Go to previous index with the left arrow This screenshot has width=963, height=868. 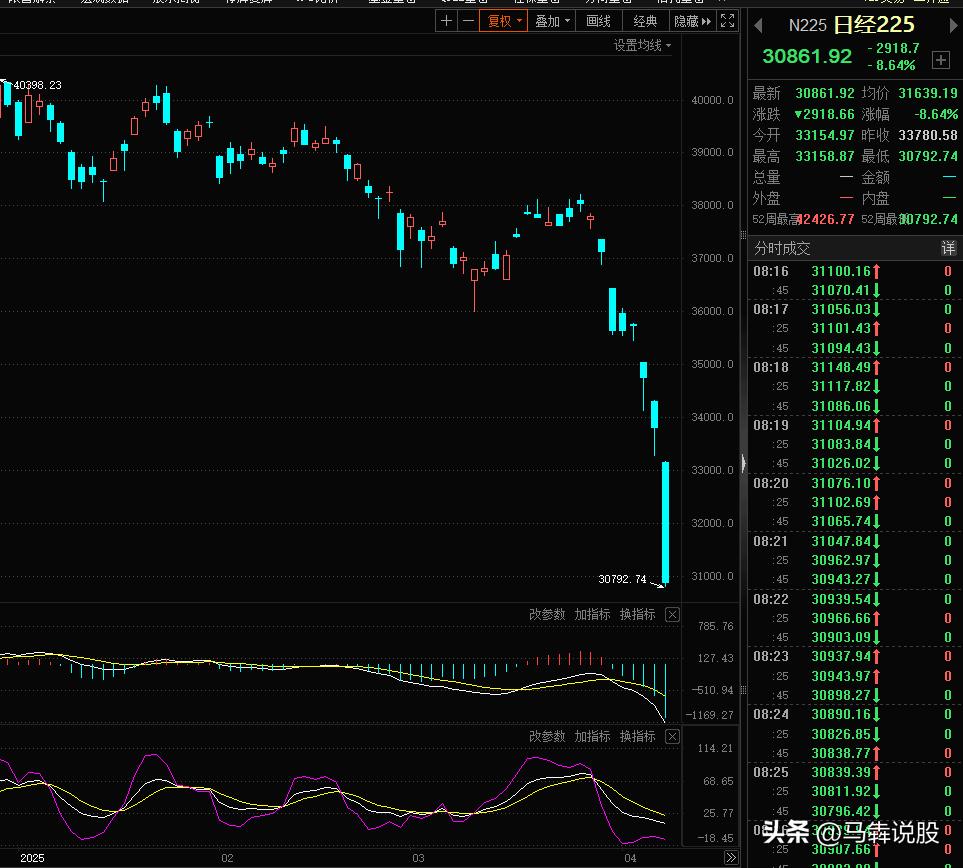tap(758, 26)
